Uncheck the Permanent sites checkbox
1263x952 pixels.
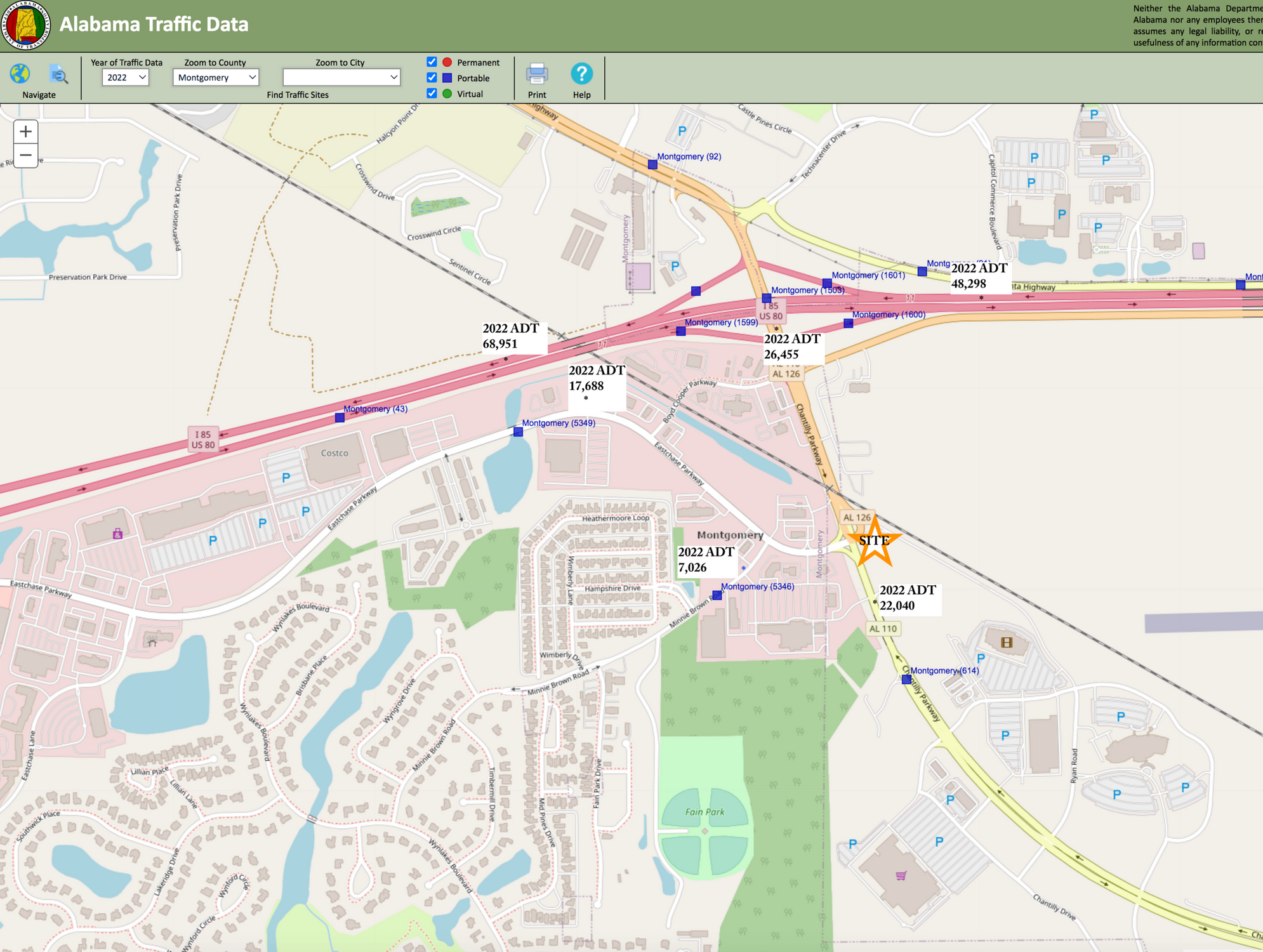432,62
